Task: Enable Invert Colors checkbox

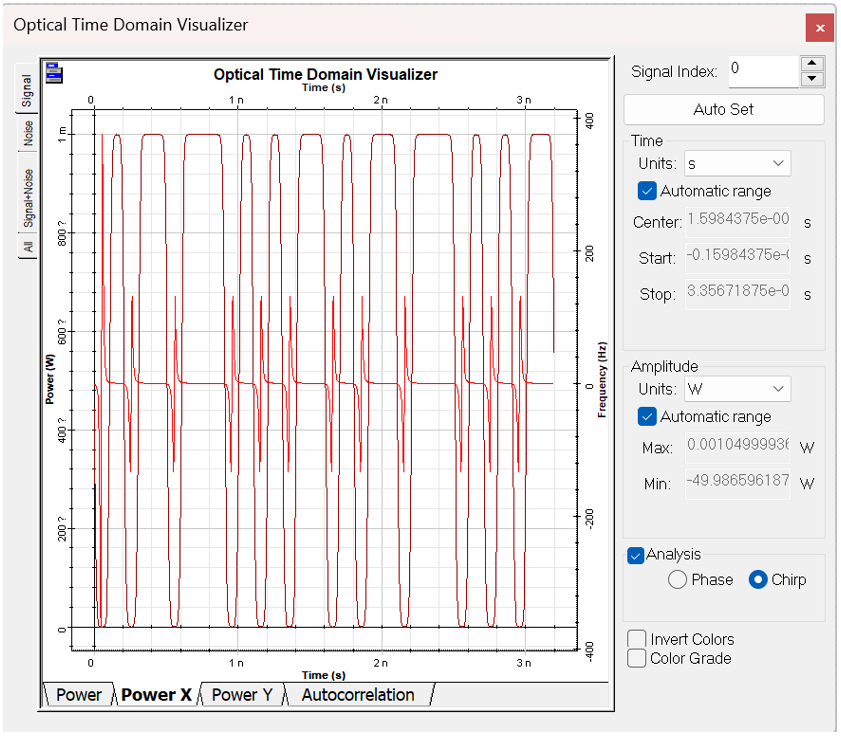Action: 636,639
